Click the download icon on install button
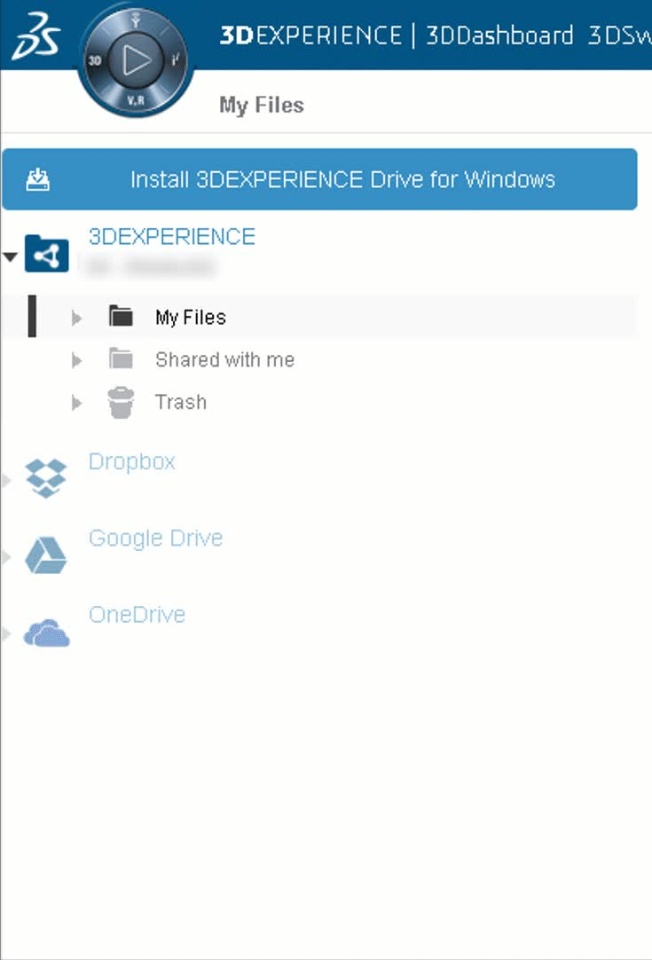Image resolution: width=652 pixels, height=960 pixels. (38, 179)
